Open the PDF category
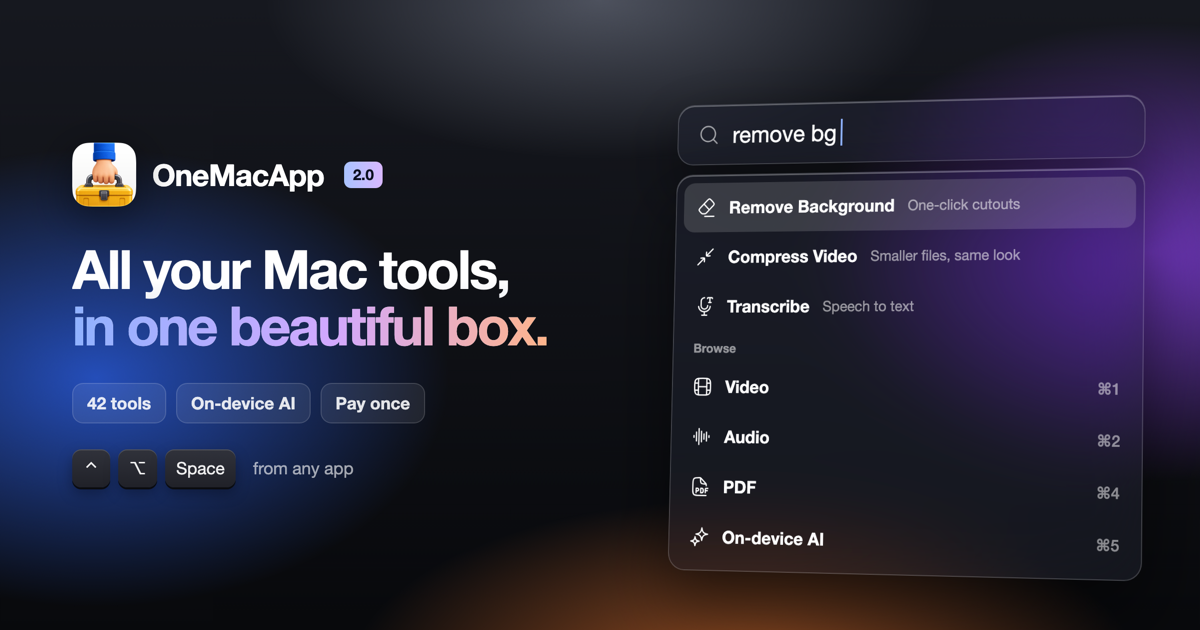This screenshot has width=1200, height=630. point(906,489)
